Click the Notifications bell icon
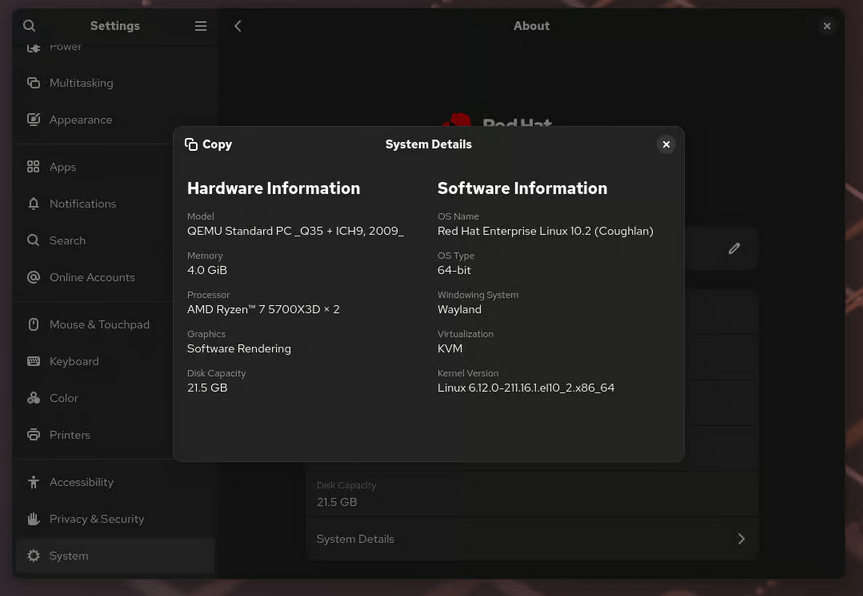This screenshot has height=596, width=863. click(x=34, y=204)
